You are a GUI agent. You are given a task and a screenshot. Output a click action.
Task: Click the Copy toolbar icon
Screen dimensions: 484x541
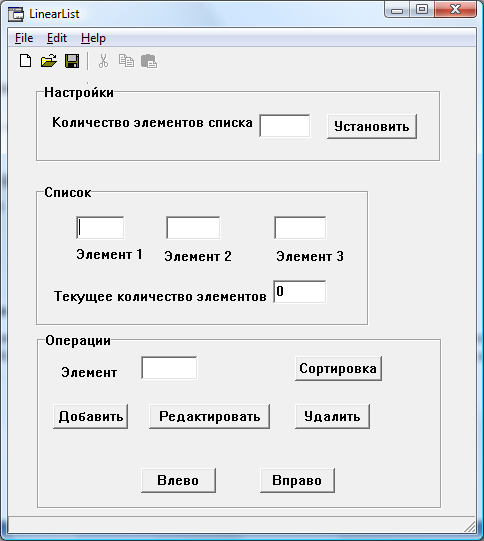(126, 61)
